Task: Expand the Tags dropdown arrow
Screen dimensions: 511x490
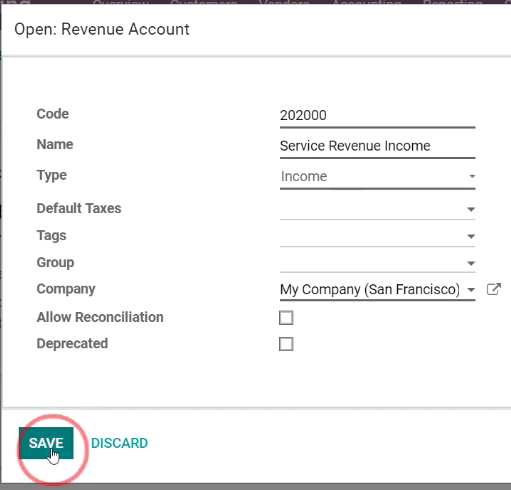Action: [471, 236]
